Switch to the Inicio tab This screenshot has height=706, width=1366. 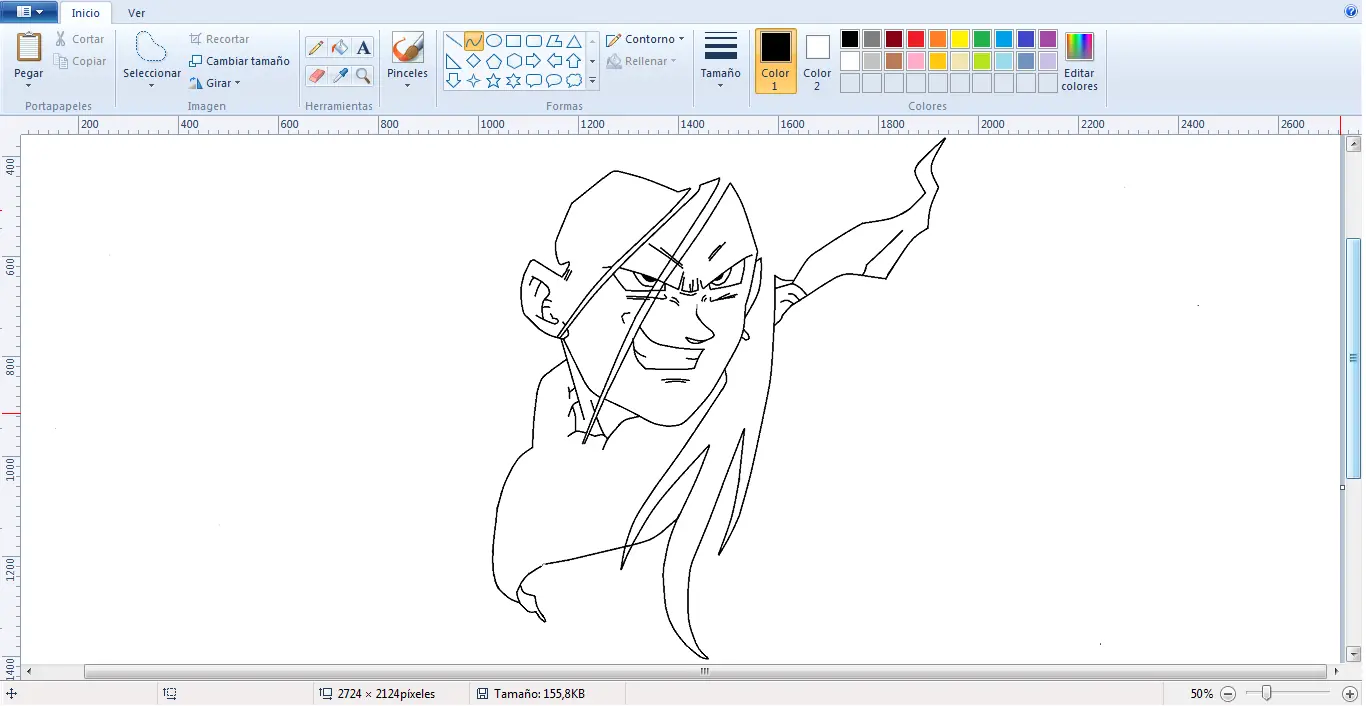[x=85, y=13]
